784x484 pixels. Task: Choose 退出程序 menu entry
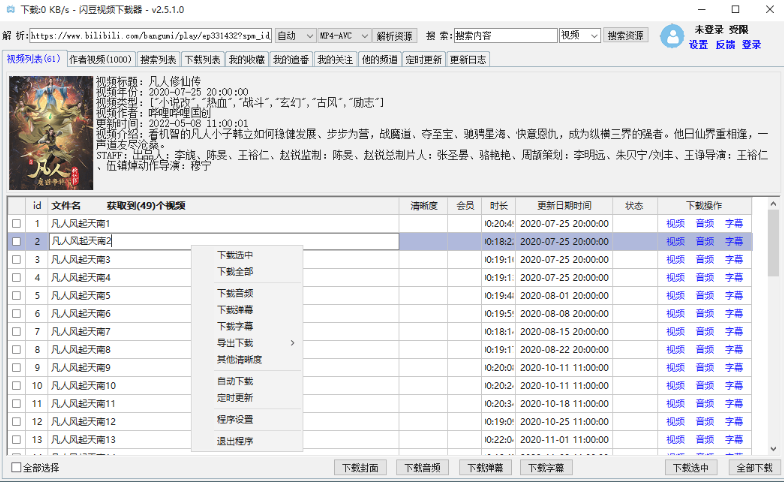[x=235, y=441]
